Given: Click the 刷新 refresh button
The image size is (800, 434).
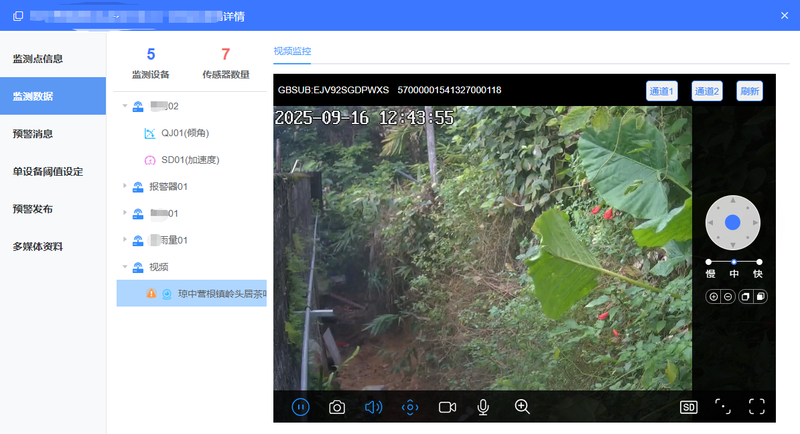Looking at the screenshot, I should pos(749,91).
